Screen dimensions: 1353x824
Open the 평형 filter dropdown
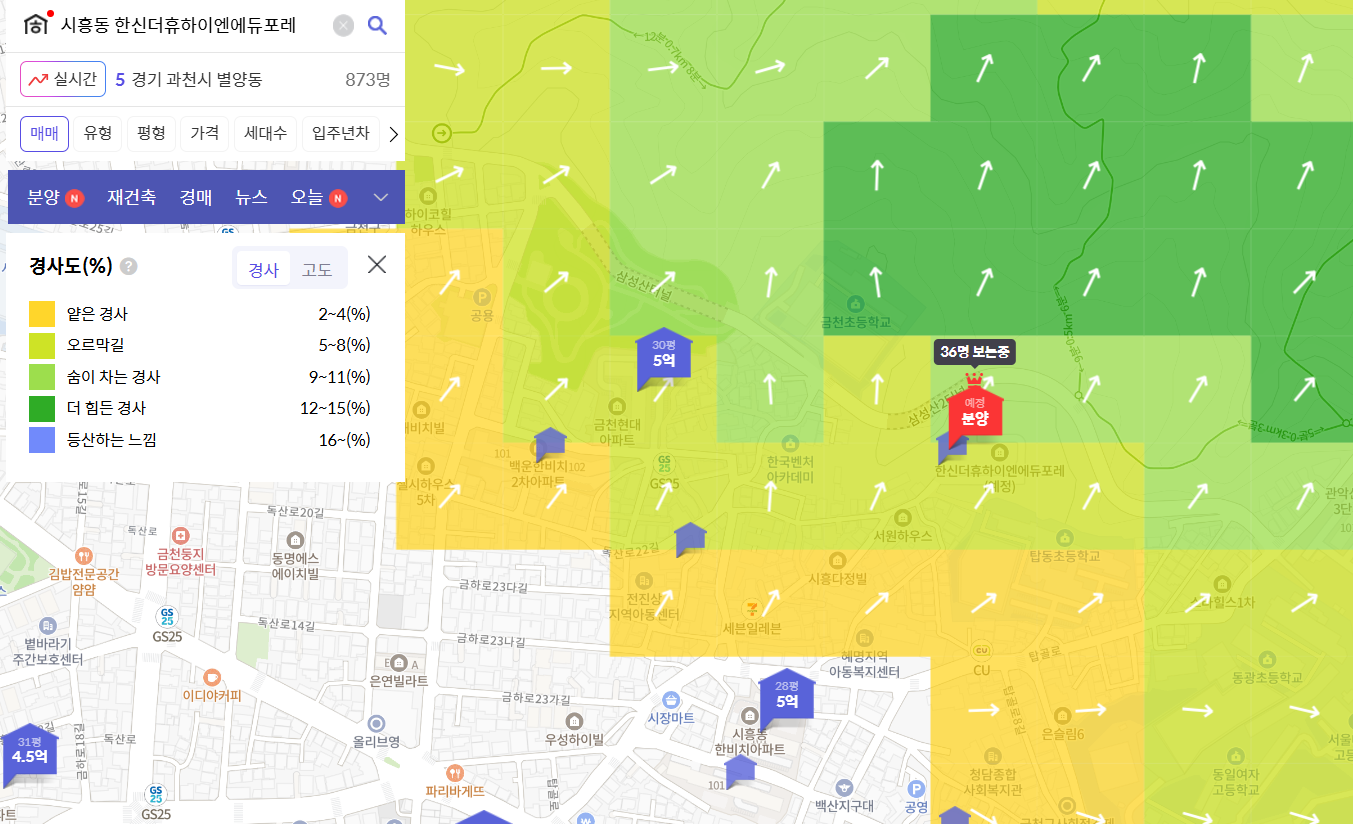point(151,134)
